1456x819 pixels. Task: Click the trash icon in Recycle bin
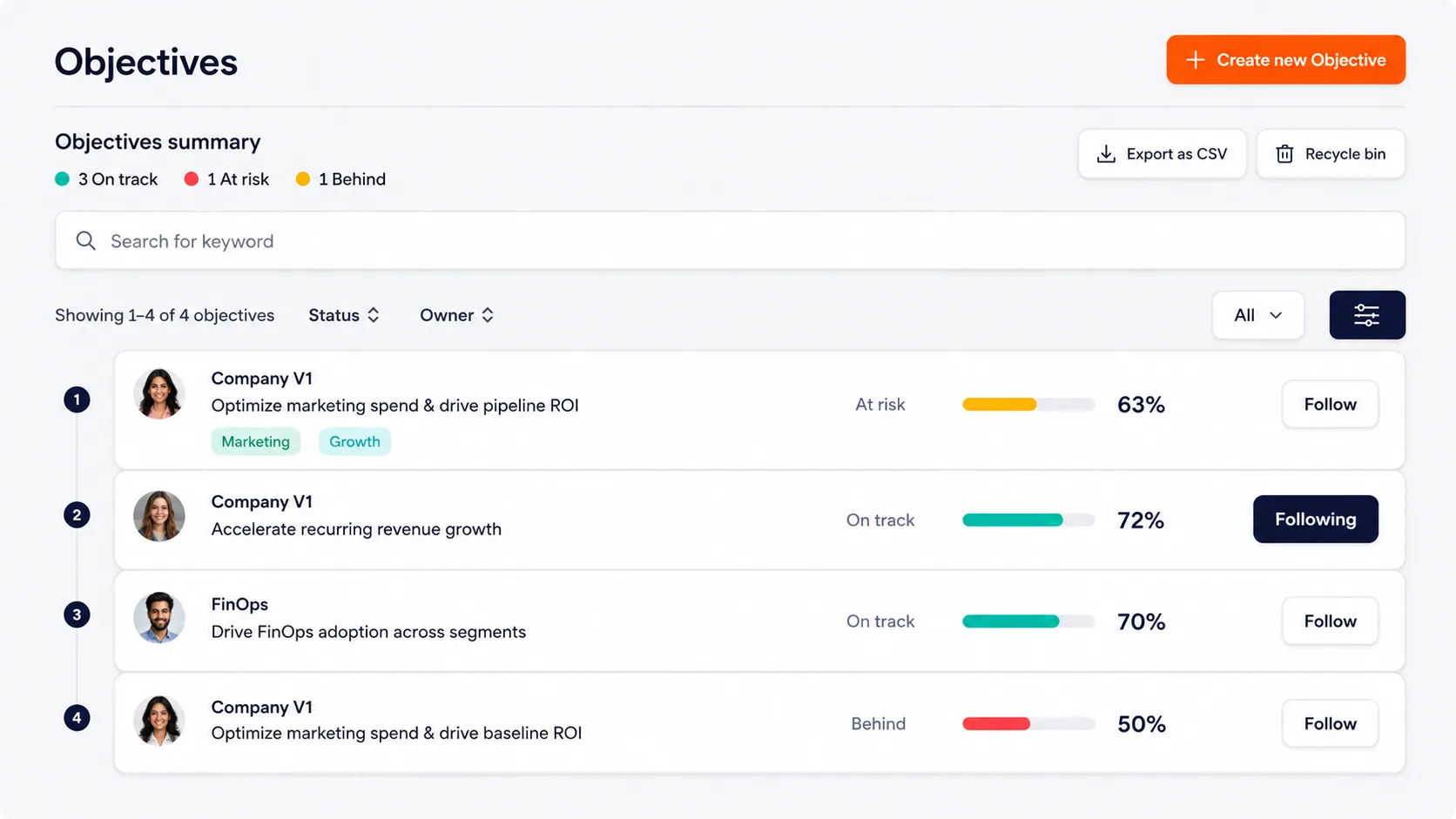[1284, 154]
